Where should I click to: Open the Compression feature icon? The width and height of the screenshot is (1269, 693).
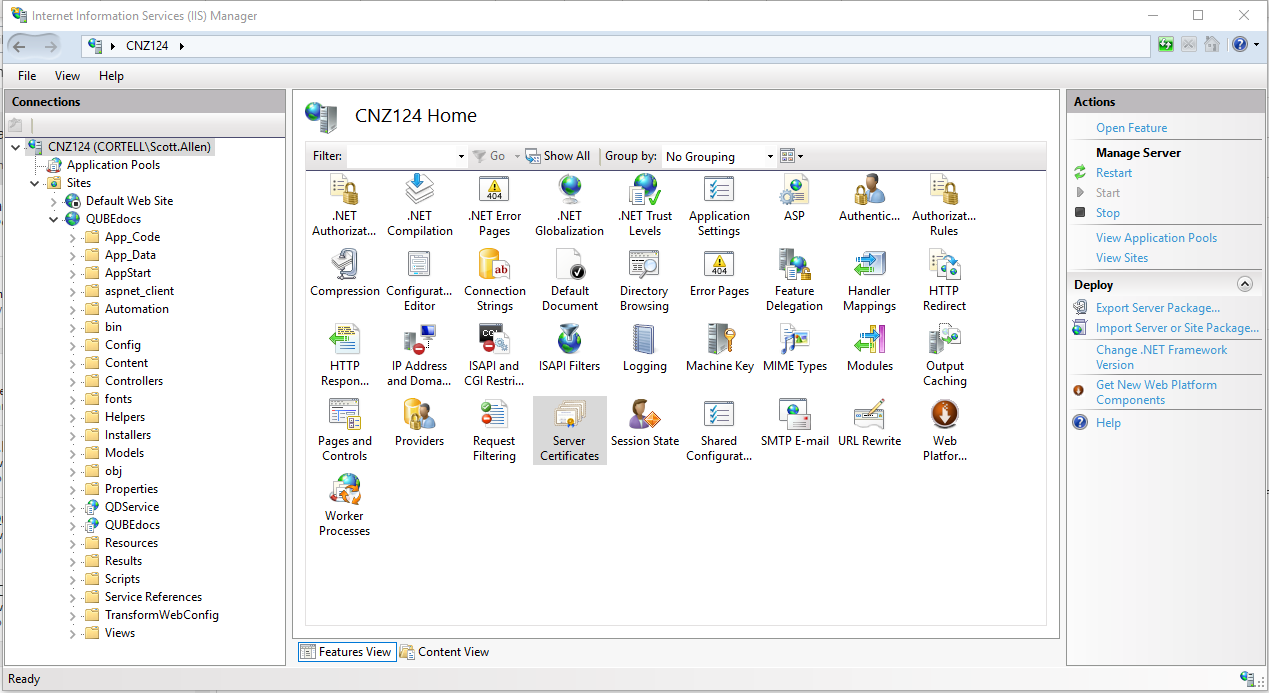coord(344,272)
